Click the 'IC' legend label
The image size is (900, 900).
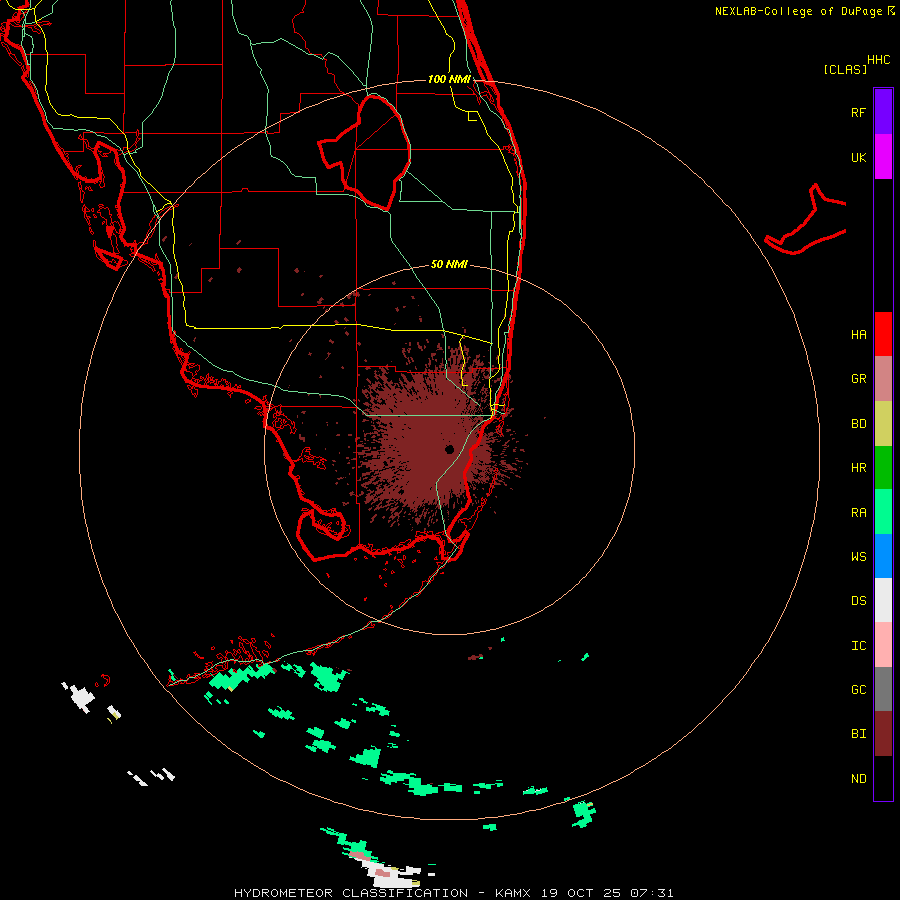(858, 646)
